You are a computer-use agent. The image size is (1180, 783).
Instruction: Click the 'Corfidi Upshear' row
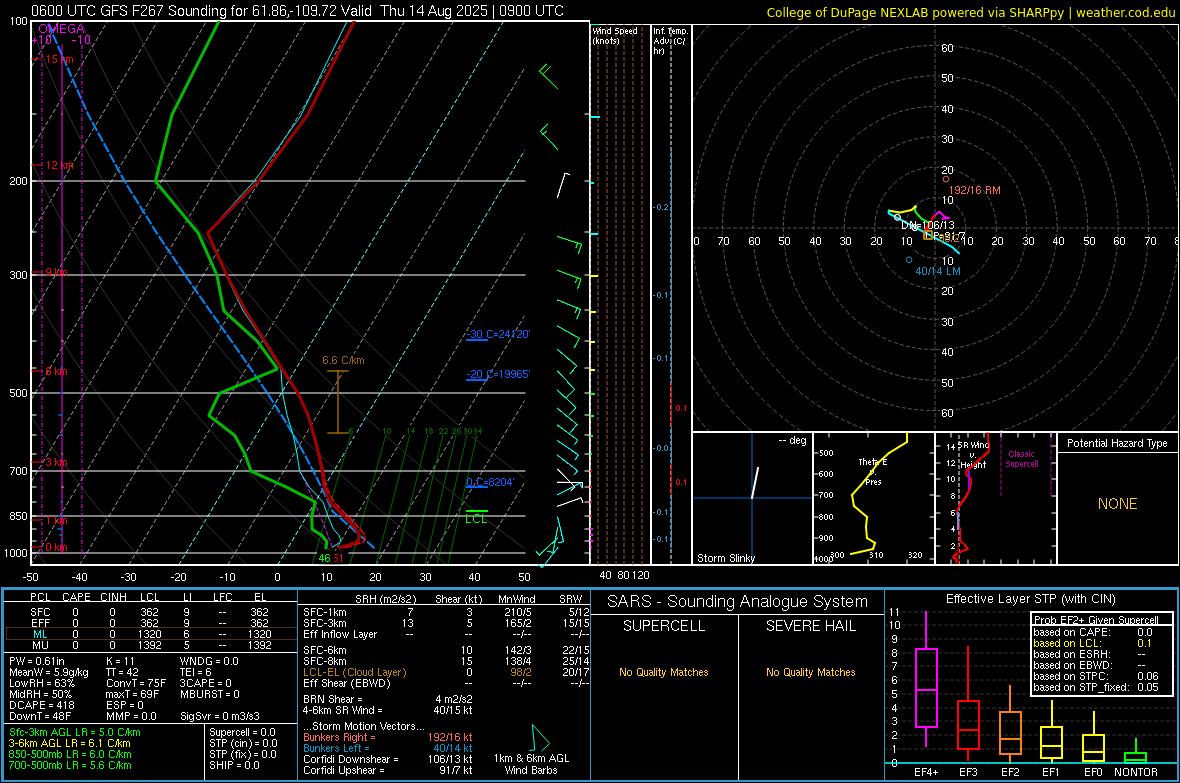(x=388, y=770)
